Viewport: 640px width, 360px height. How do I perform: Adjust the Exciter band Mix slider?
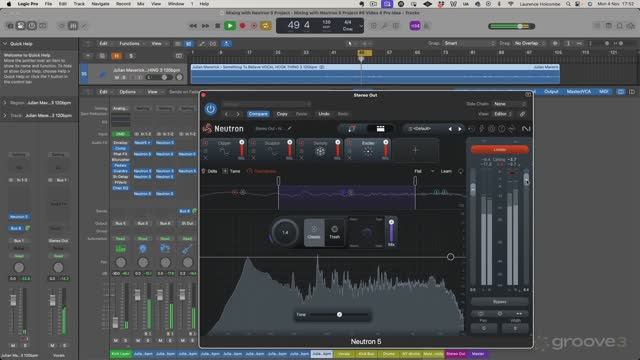pos(391,232)
